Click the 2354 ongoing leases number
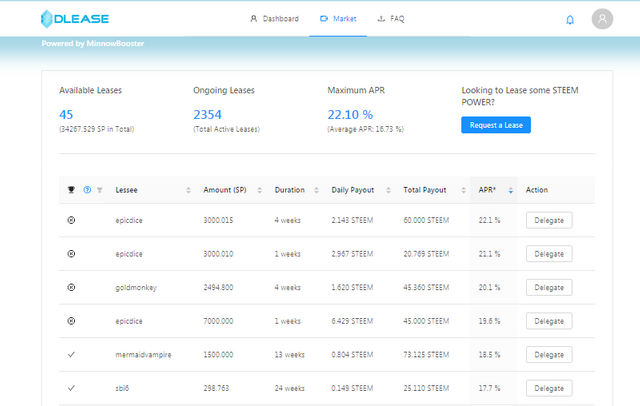The image size is (640, 406). click(x=207, y=115)
